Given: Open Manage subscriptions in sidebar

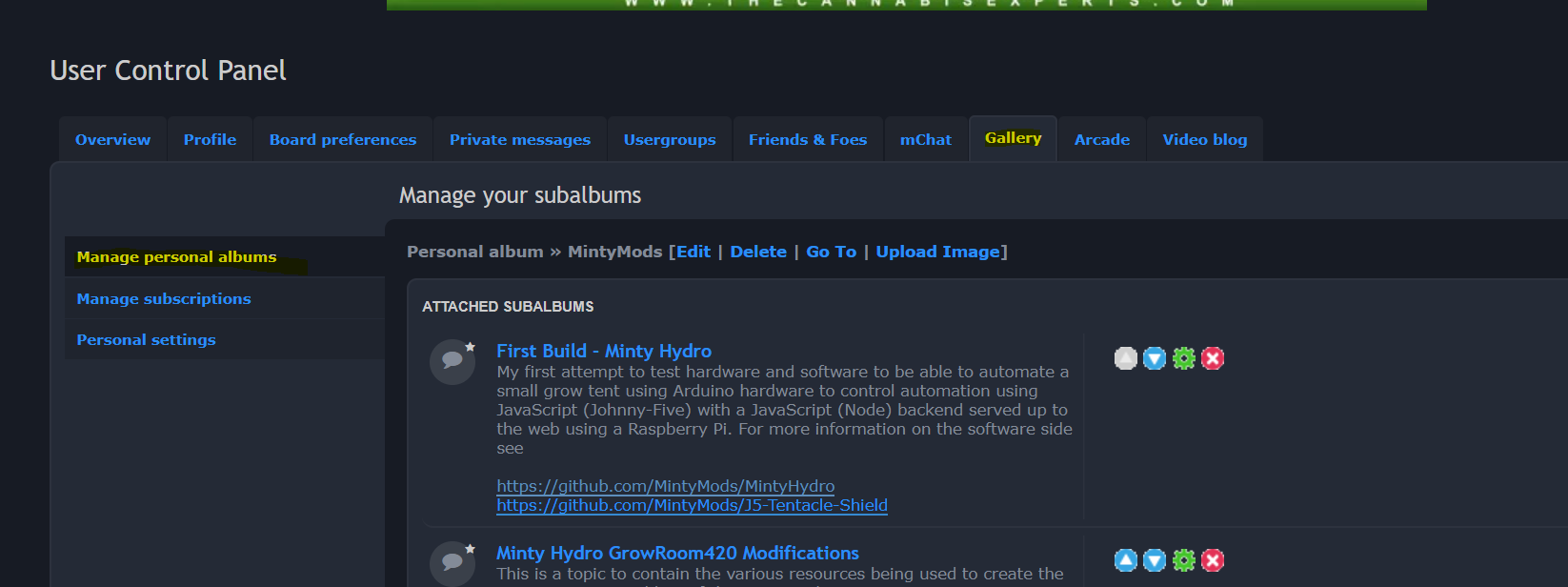Looking at the screenshot, I should tap(164, 298).
